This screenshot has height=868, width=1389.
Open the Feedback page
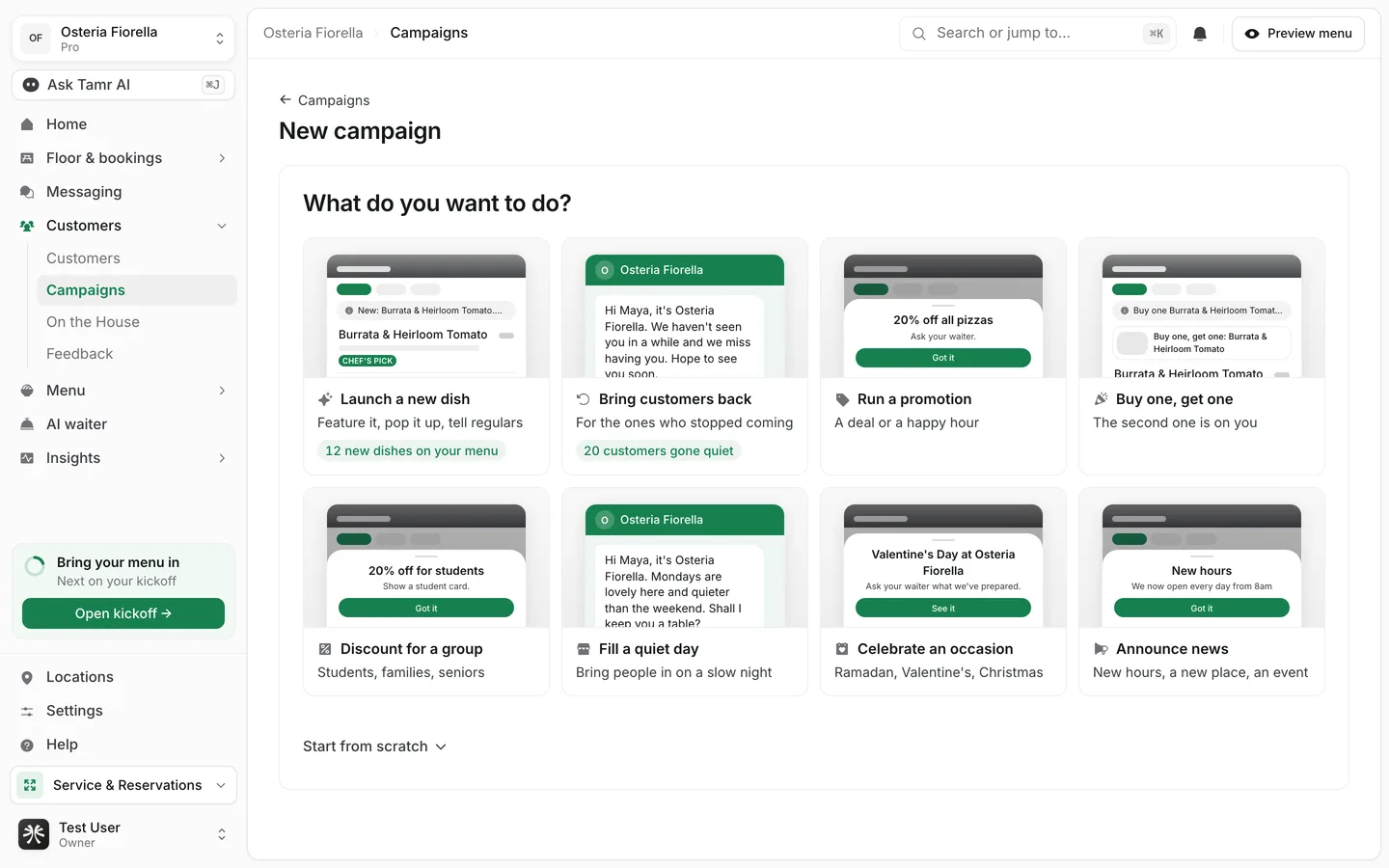click(x=136, y=354)
